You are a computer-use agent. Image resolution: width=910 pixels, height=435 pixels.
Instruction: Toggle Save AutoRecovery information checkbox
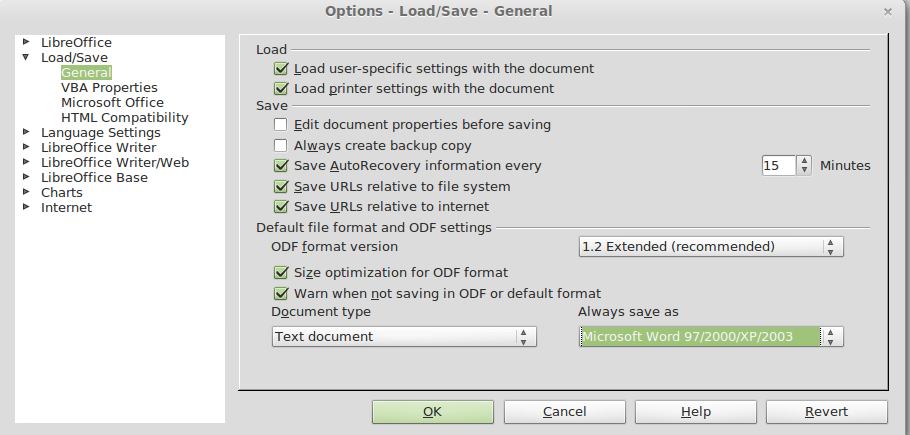click(281, 166)
